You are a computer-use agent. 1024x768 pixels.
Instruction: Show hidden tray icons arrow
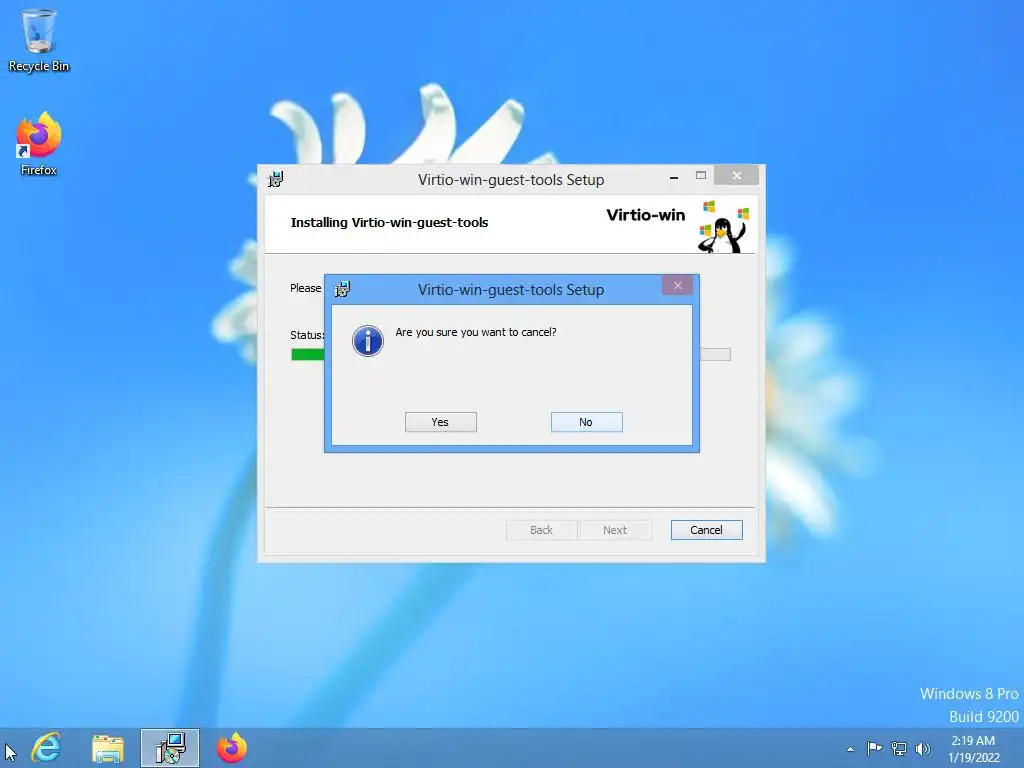(x=850, y=749)
